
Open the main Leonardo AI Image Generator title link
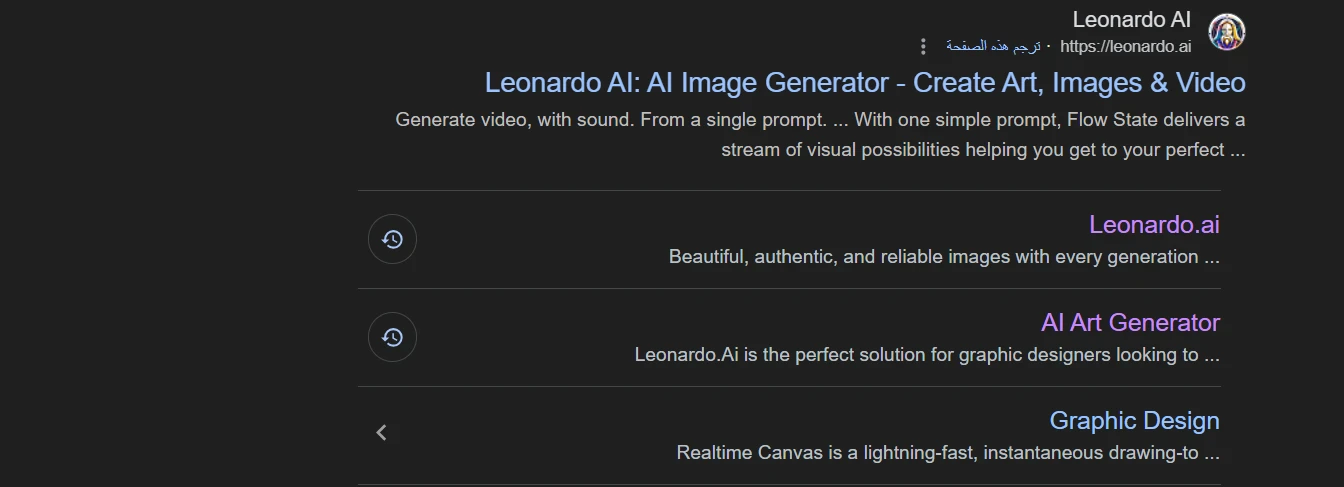pyautogui.click(x=865, y=82)
